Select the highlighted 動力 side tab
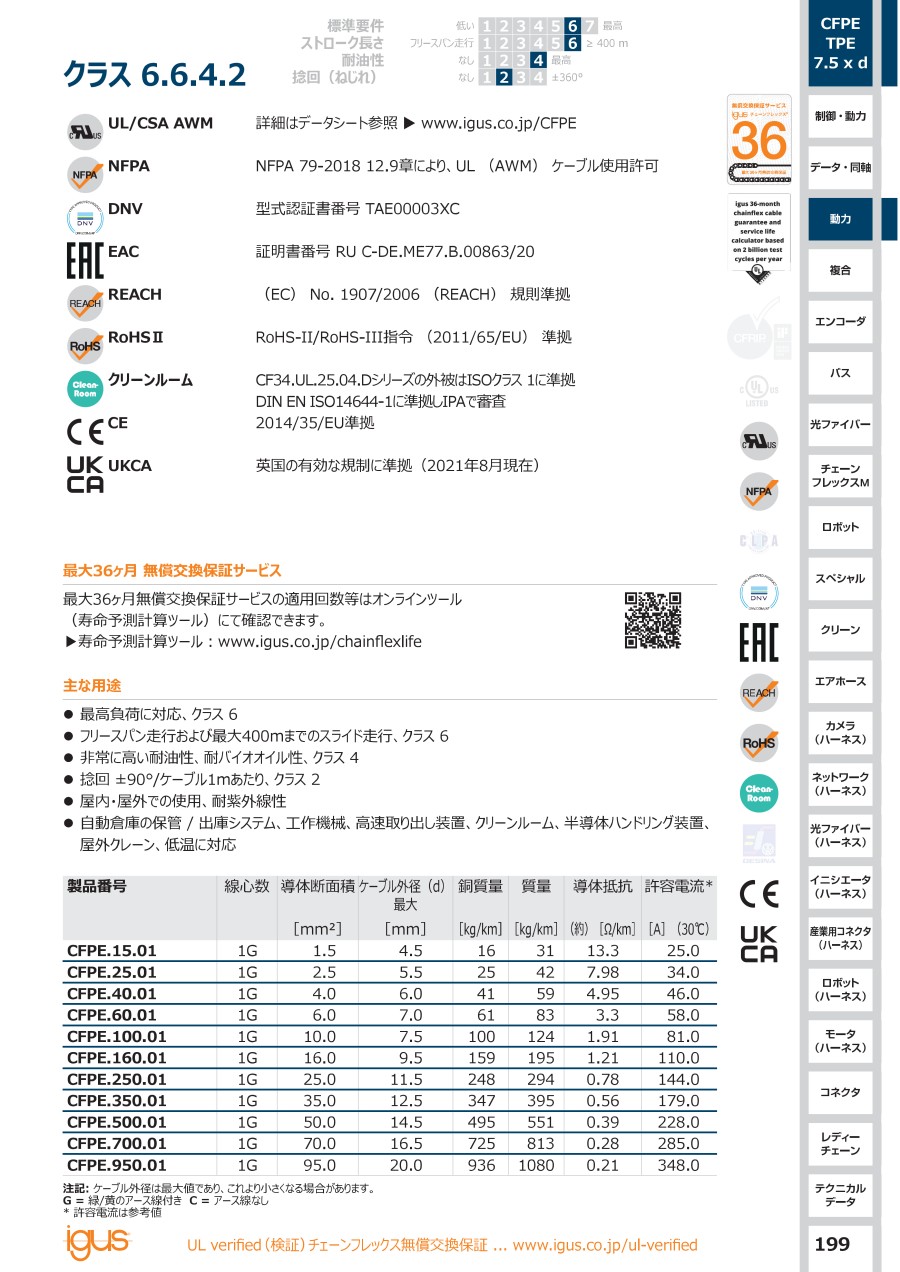The height and width of the screenshot is (1272, 900). click(840, 219)
